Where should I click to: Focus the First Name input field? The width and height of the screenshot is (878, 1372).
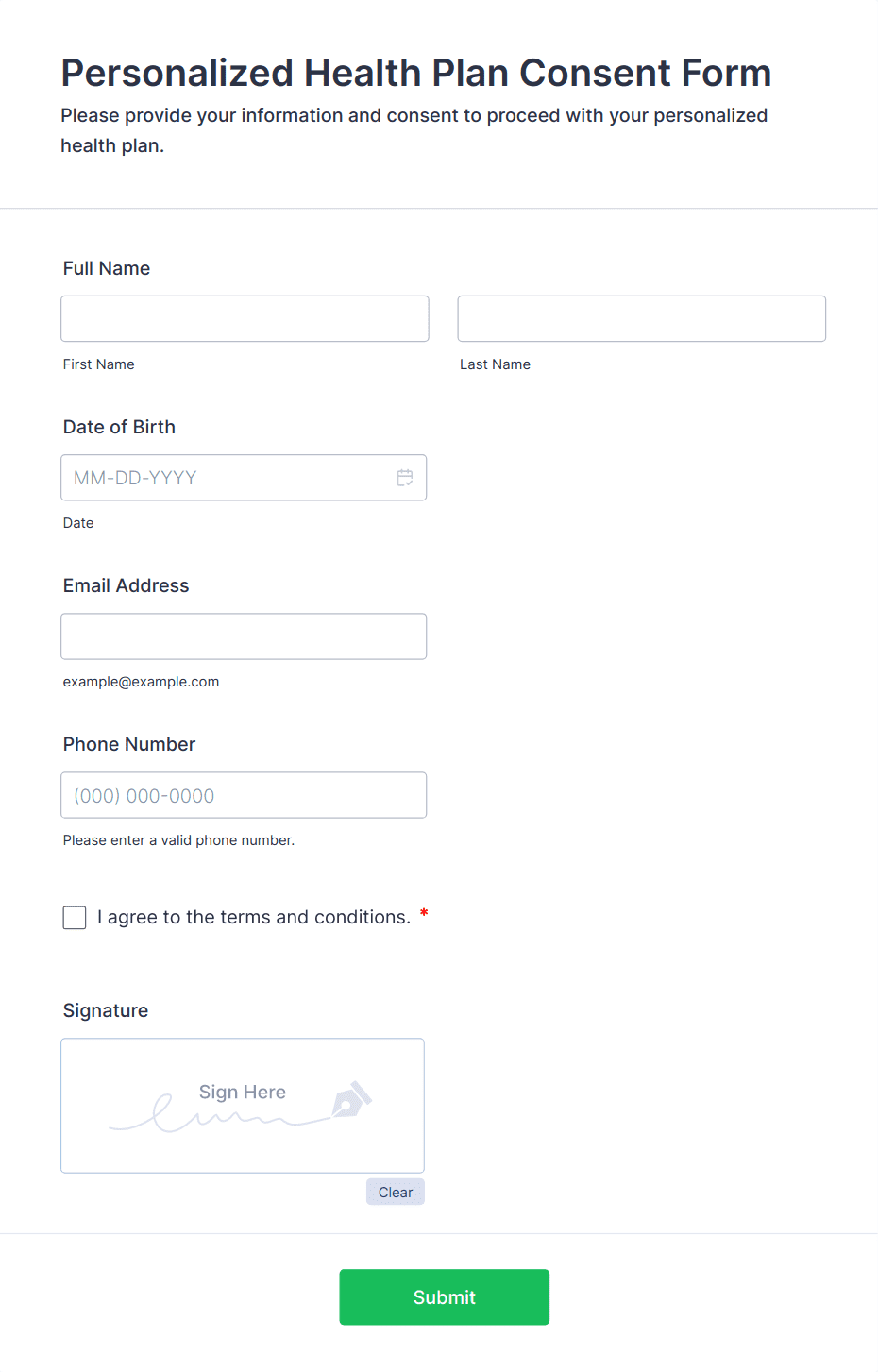(245, 319)
